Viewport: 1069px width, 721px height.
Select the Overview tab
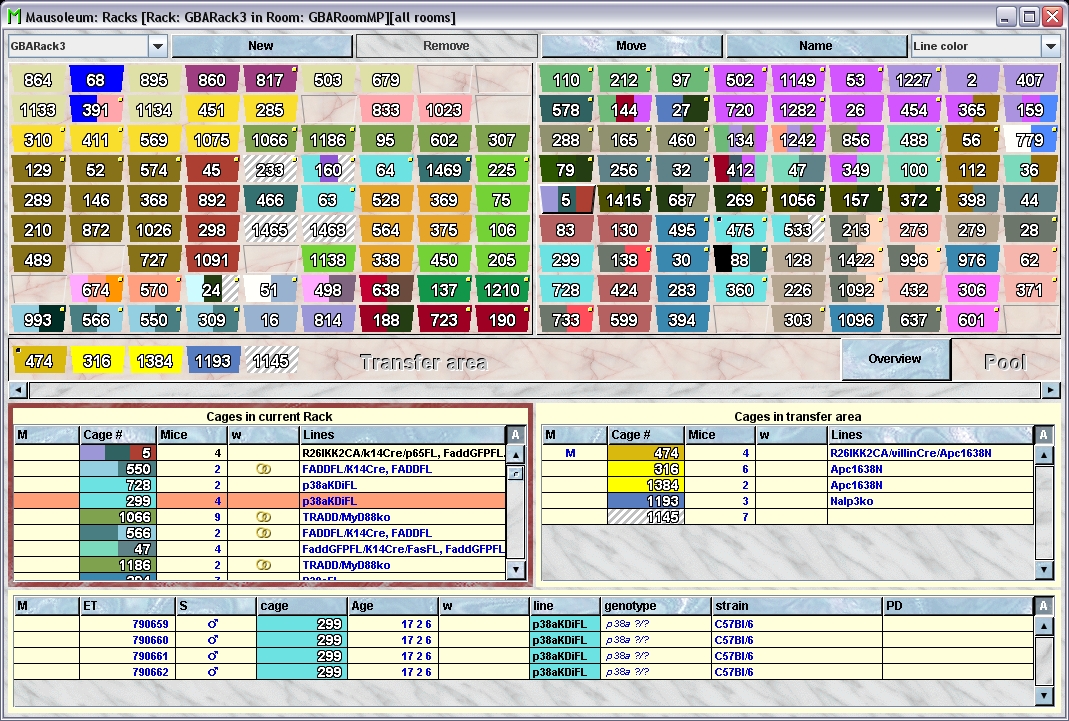895,358
